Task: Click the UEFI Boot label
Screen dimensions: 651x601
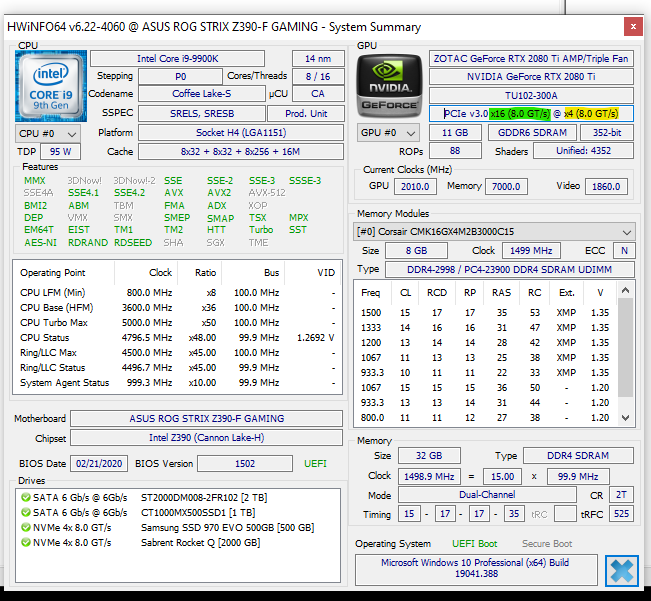Action: 475,544
